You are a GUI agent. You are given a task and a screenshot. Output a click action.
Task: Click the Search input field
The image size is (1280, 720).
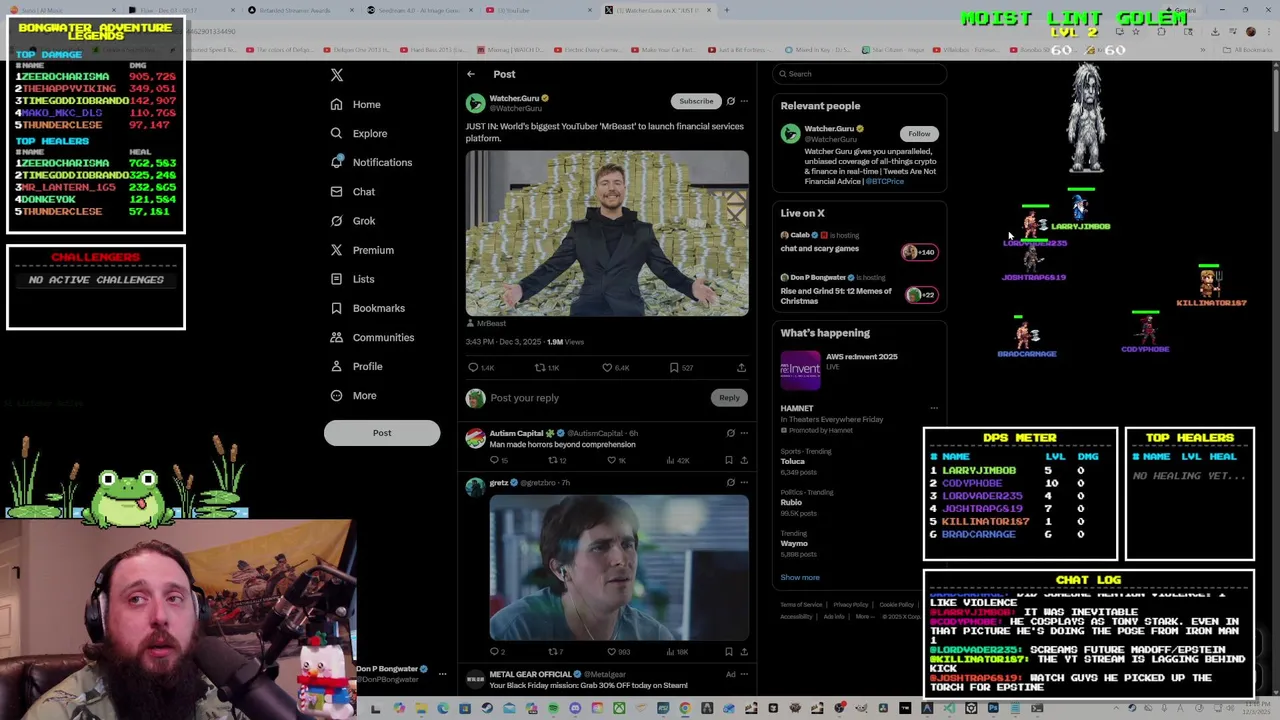(x=860, y=74)
